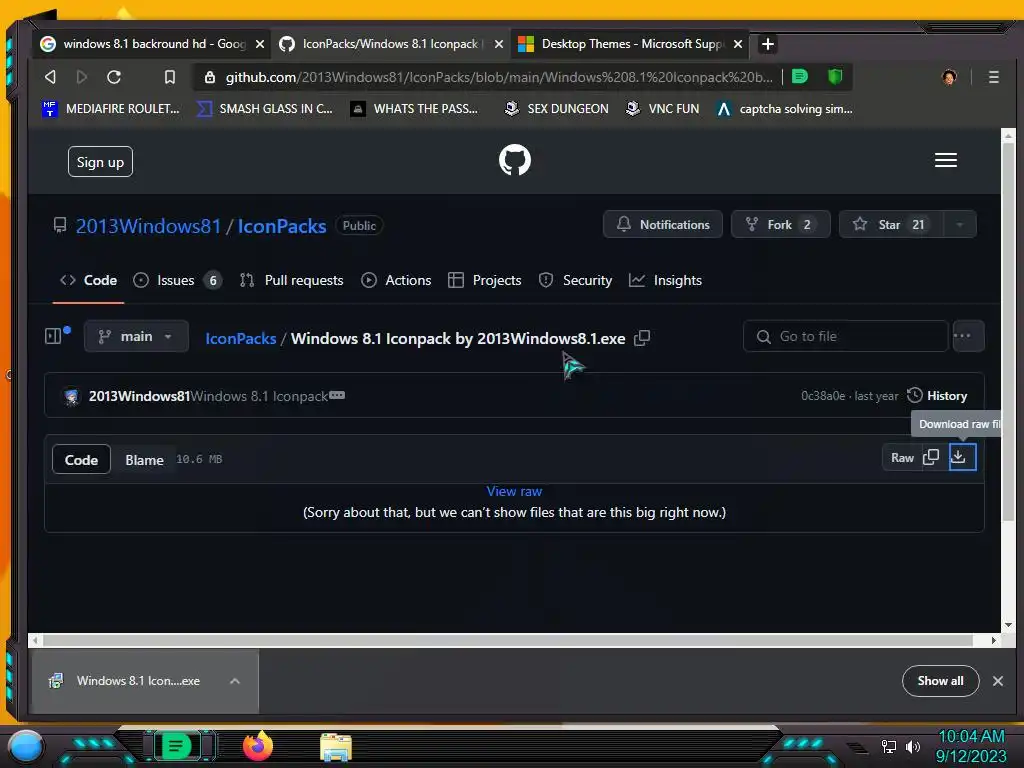This screenshot has width=1024, height=768.
Task: Click the IconPacks breadcrumb link
Action: 240,338
